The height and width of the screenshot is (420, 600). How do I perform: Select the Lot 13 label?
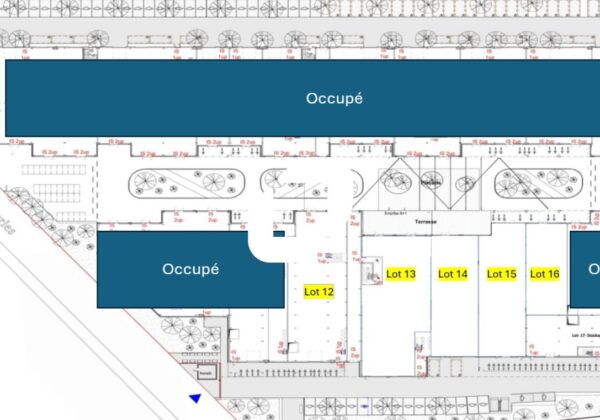pos(400,273)
